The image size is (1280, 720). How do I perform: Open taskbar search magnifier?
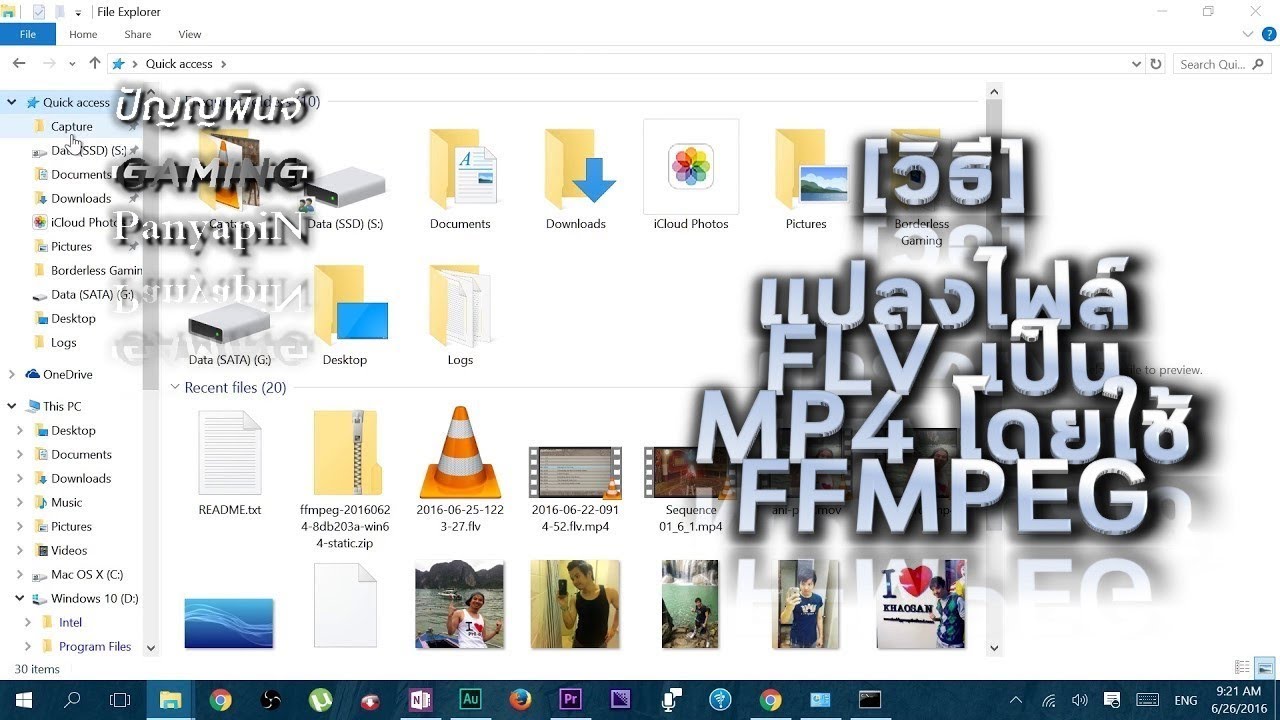tap(71, 700)
